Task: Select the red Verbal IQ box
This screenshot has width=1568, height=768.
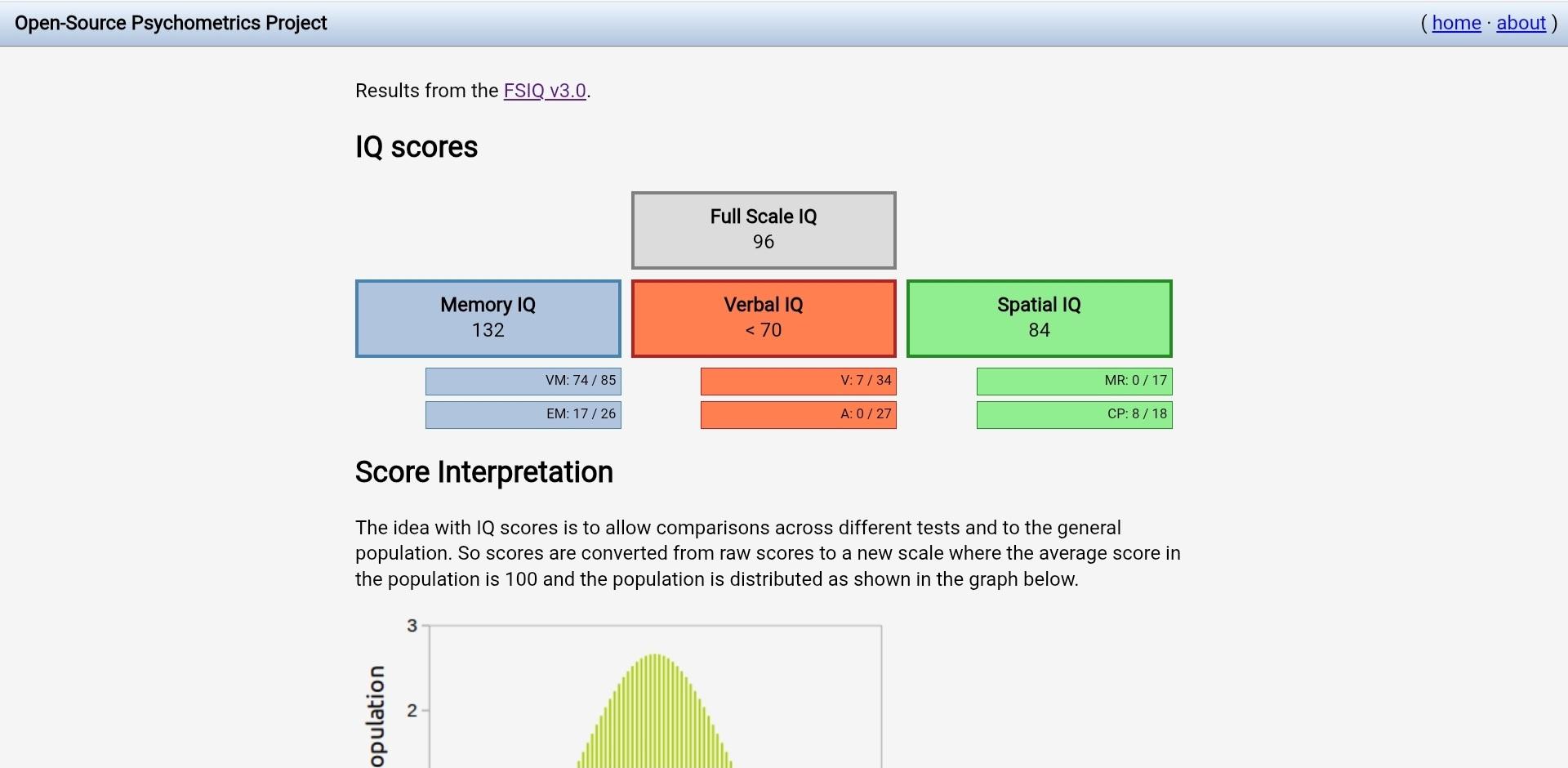Action: (763, 318)
